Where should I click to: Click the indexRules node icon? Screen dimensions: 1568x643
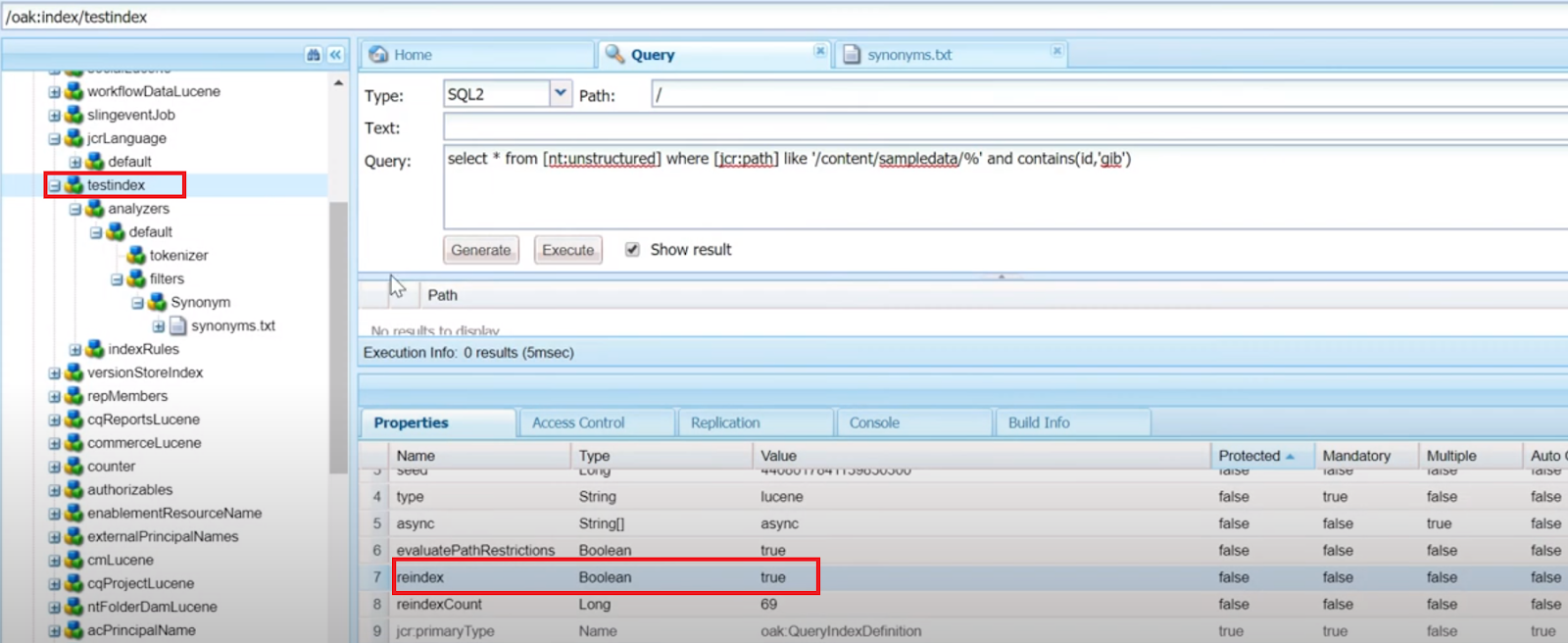coord(95,349)
